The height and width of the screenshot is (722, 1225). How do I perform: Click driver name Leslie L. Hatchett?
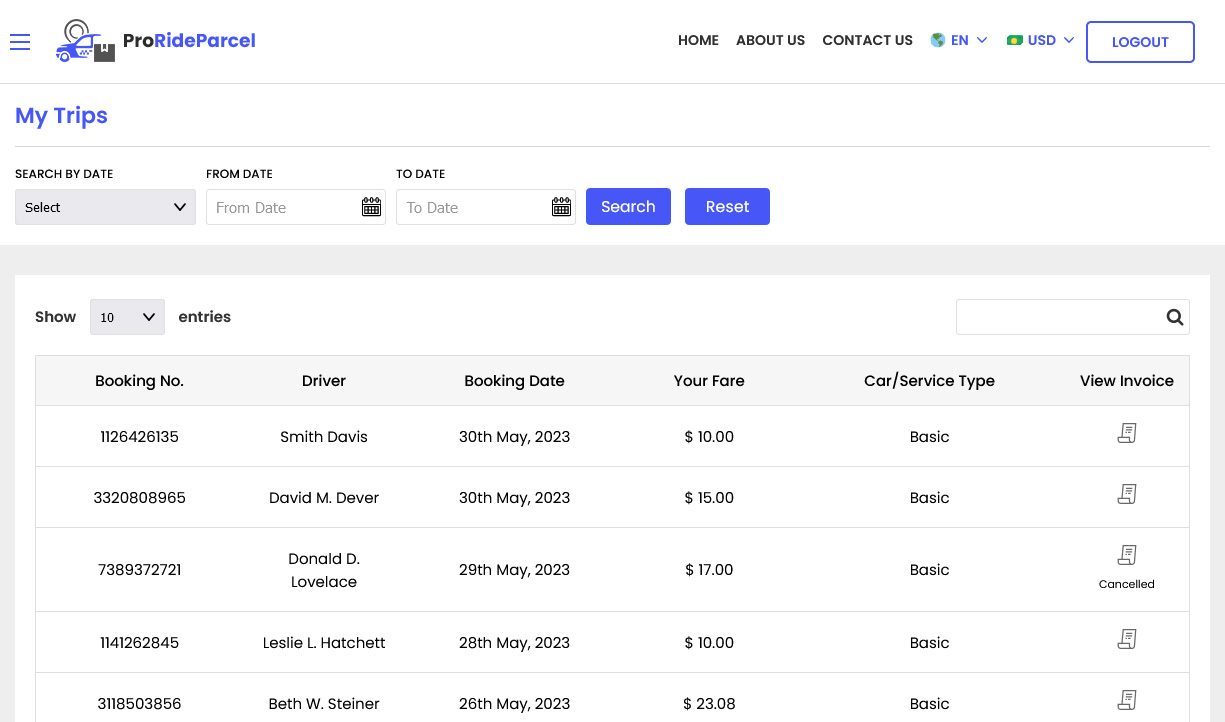(324, 643)
